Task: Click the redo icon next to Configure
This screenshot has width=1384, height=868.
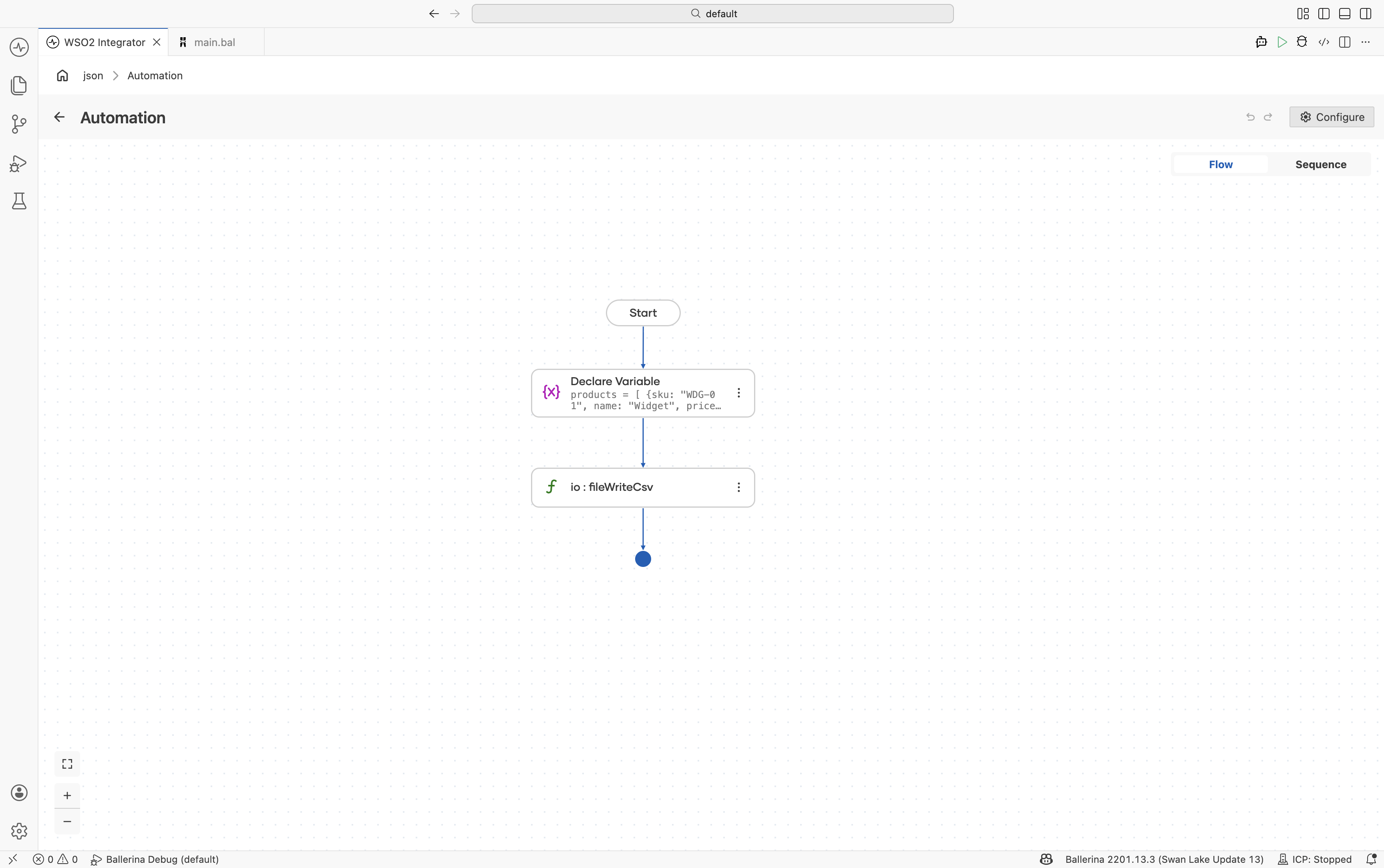Action: [1268, 117]
